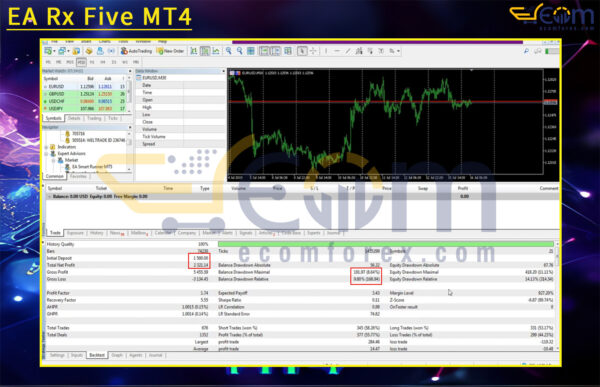
Task: Select the M30 timeframe button
Action: point(81,62)
